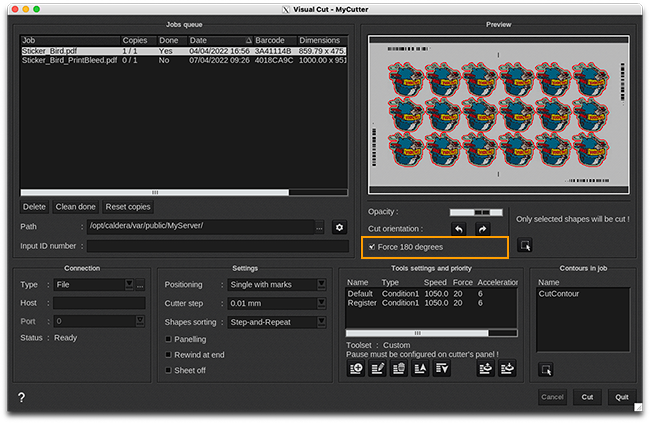The image size is (650, 423).
Task: Select Sticker_Bird_PrintBleed.pdf job row
Action: coord(69,60)
